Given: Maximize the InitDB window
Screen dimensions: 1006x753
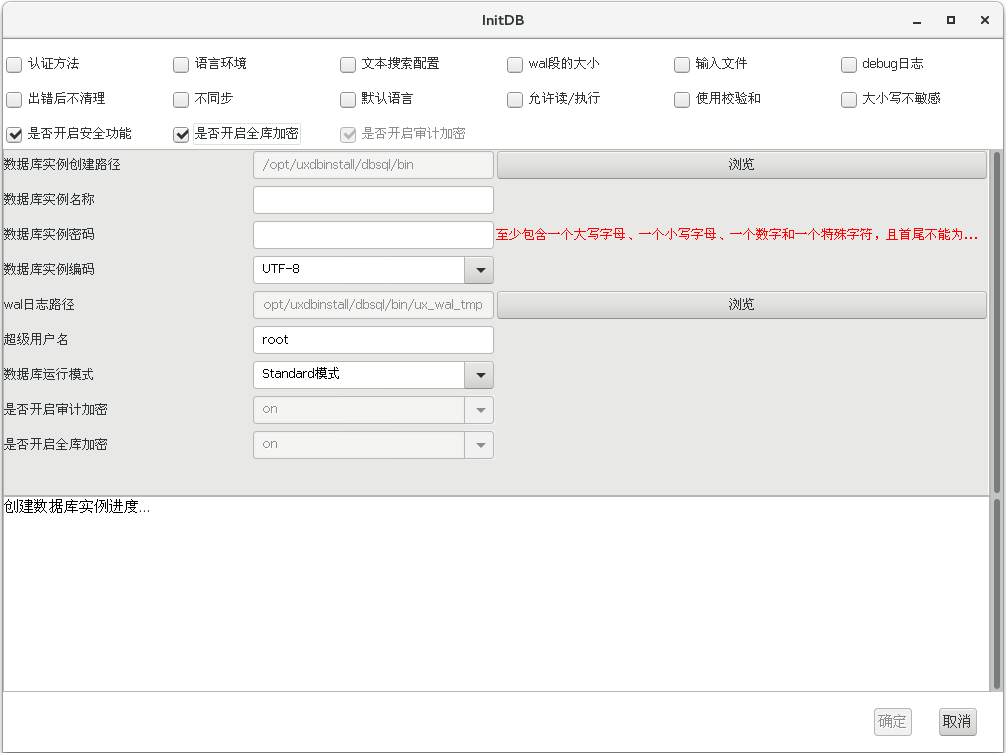Looking at the screenshot, I should coord(951,20).
